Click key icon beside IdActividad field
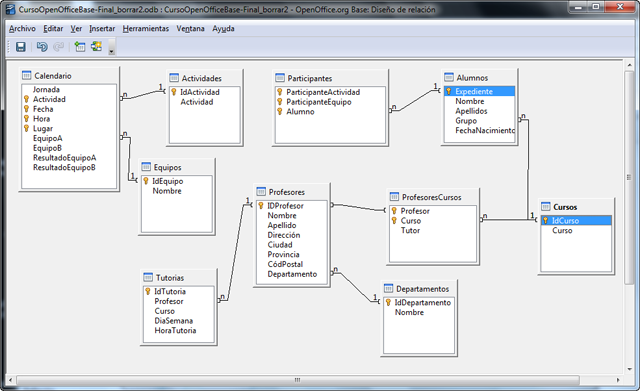The image size is (640, 391). click(x=173, y=92)
